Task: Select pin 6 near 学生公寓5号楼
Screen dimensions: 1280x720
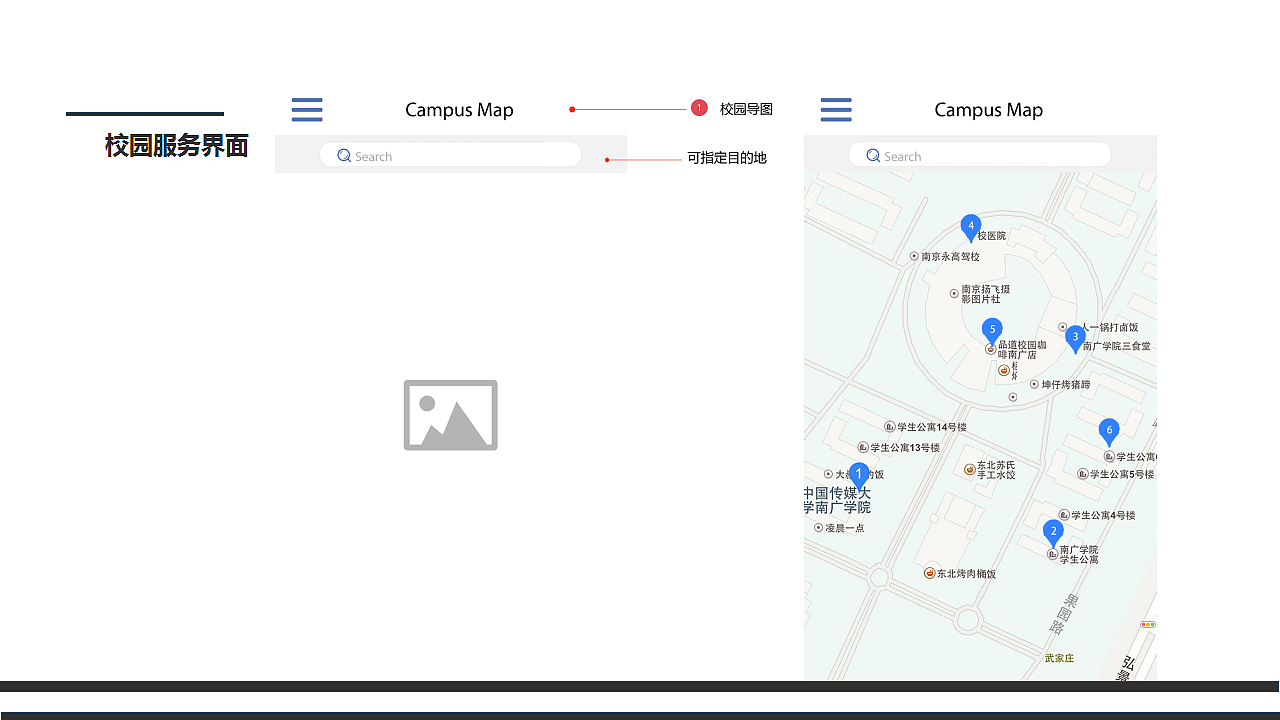Action: (1109, 431)
